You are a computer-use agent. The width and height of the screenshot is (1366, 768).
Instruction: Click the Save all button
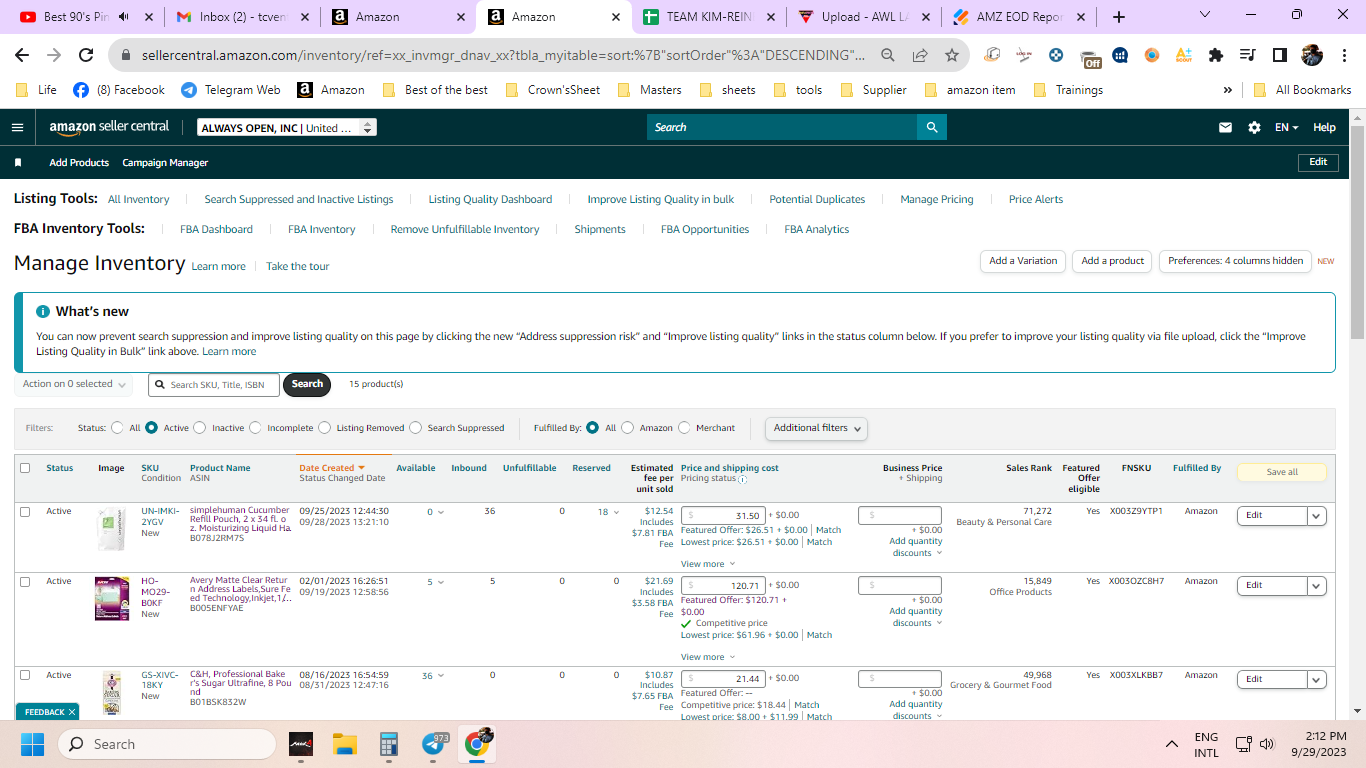pyautogui.click(x=1282, y=472)
